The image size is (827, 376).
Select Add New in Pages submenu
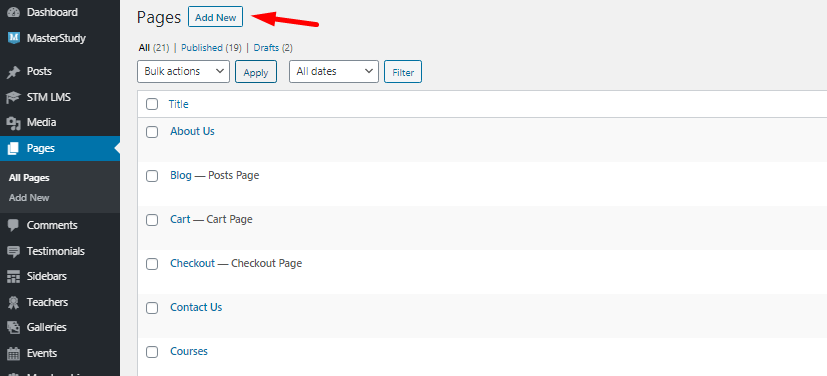(29, 198)
